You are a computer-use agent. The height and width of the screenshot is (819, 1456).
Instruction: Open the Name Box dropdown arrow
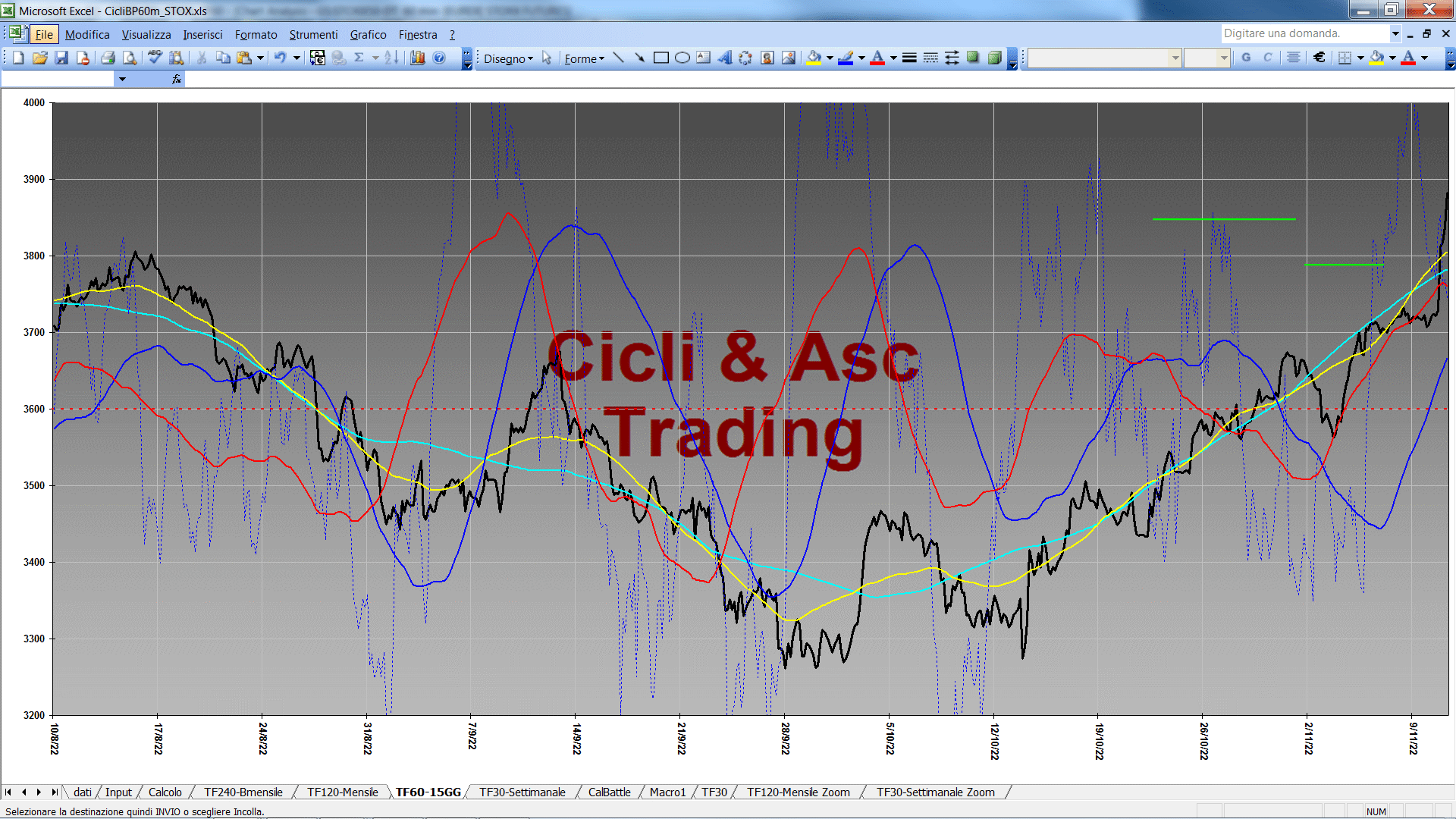coord(122,79)
